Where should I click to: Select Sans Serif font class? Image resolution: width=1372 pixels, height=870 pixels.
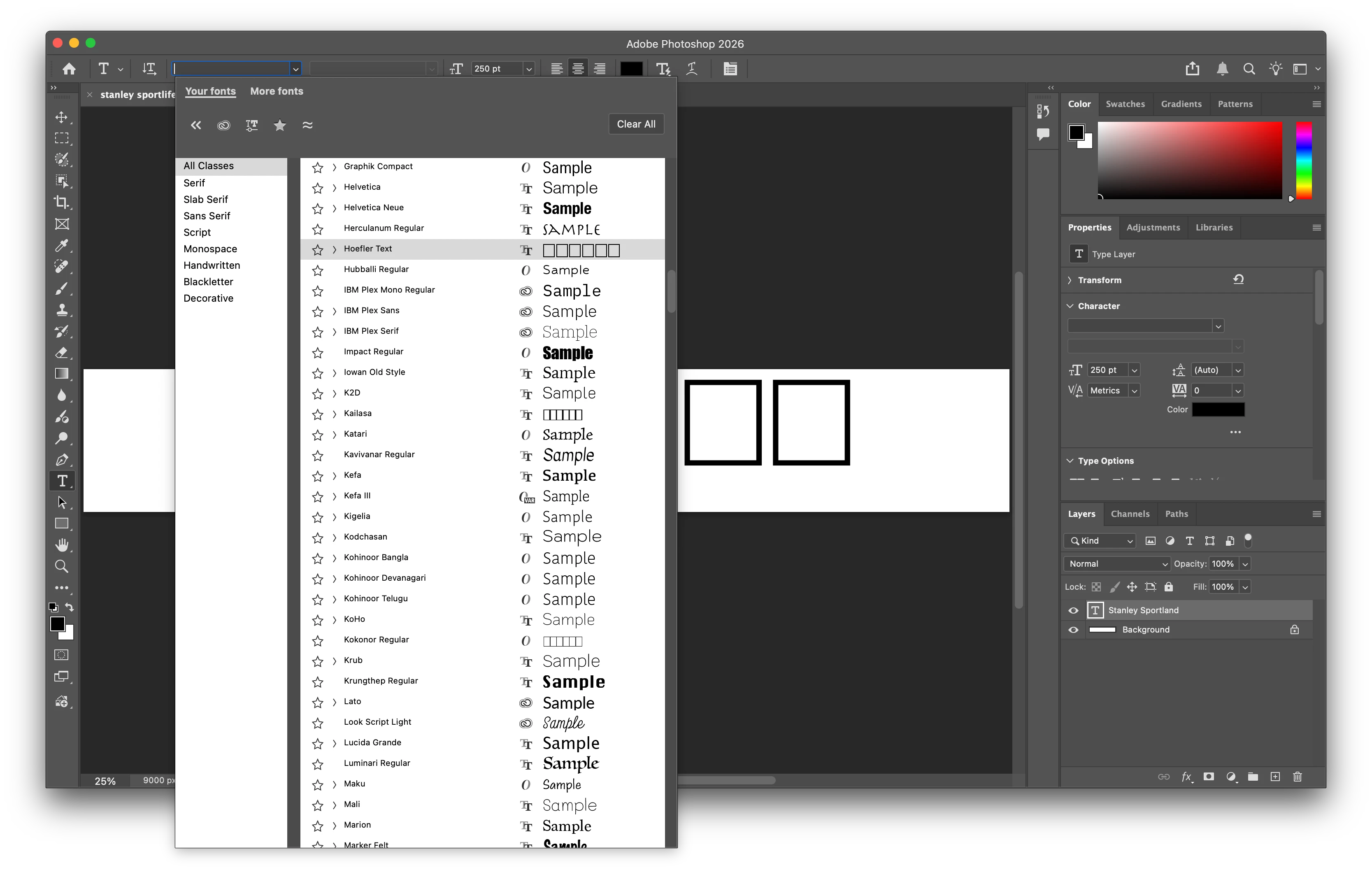point(207,216)
